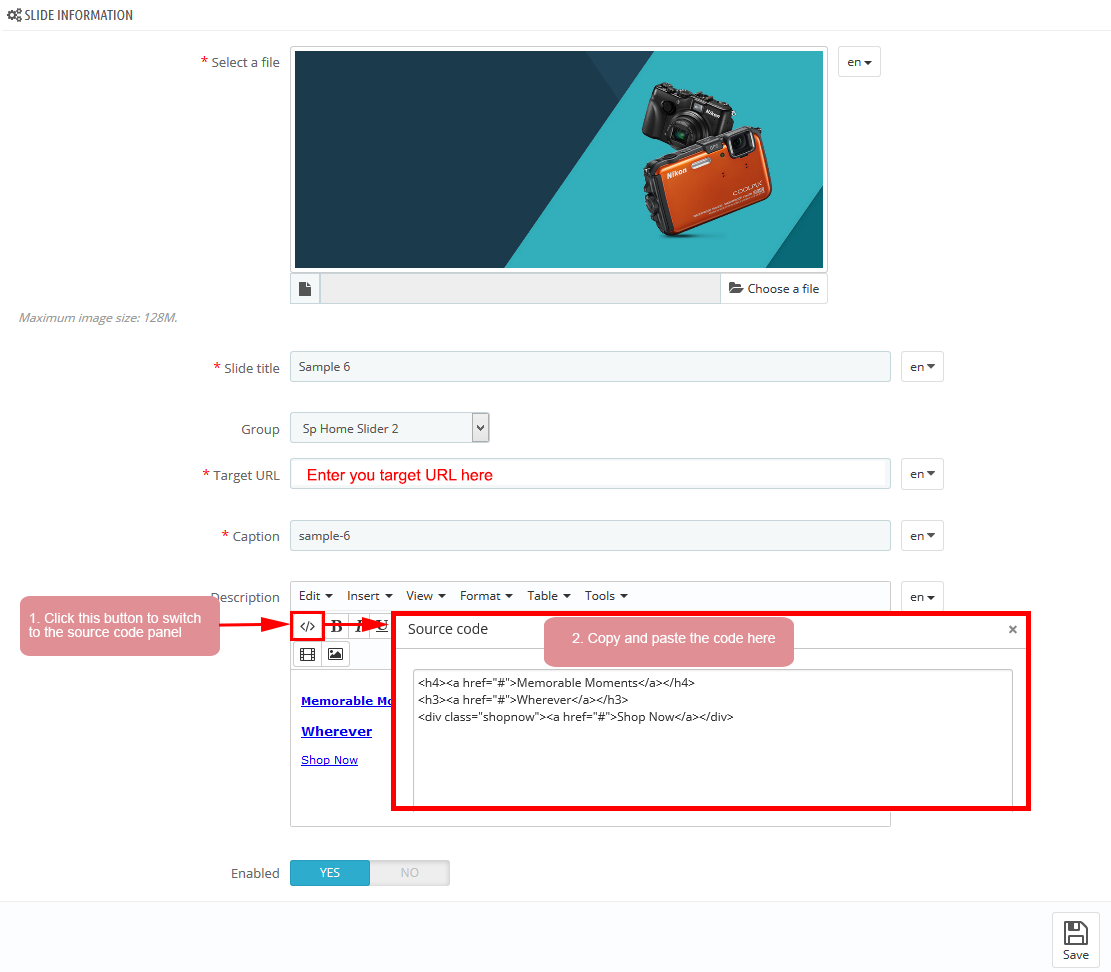Click the Wherever link in the editor
The height and width of the screenshot is (972, 1111).
[337, 732]
